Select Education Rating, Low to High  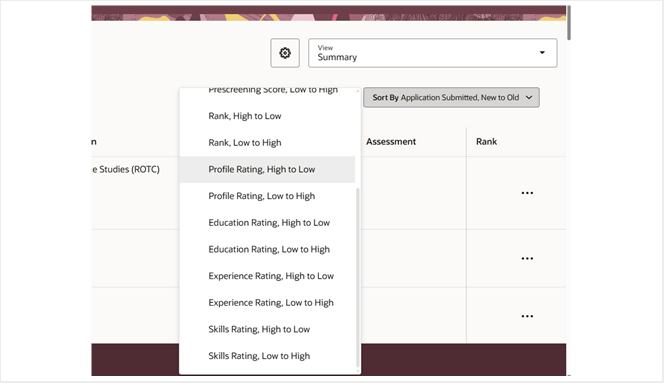click(268, 250)
